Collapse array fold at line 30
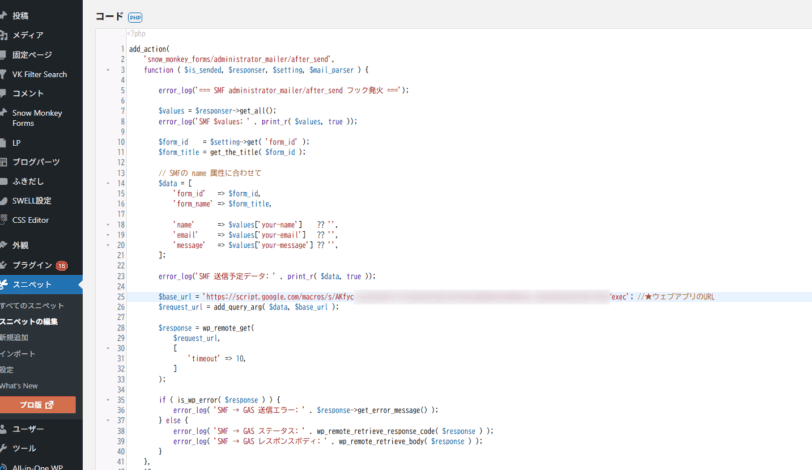The height and width of the screenshot is (470, 812). [x=108, y=348]
